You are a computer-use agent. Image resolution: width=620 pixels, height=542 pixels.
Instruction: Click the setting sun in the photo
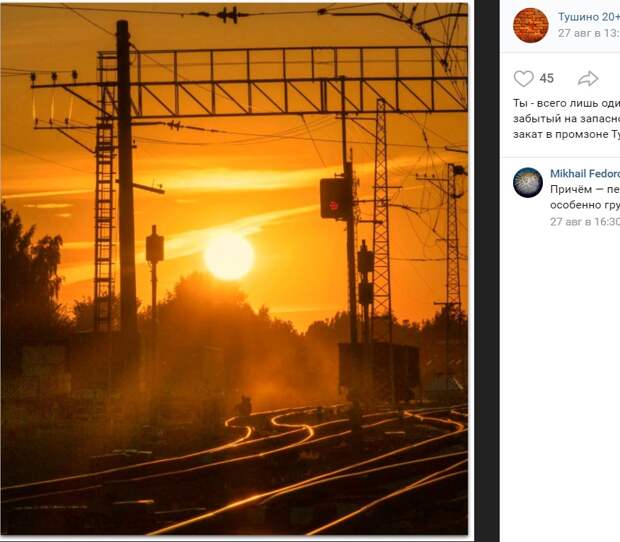229,256
